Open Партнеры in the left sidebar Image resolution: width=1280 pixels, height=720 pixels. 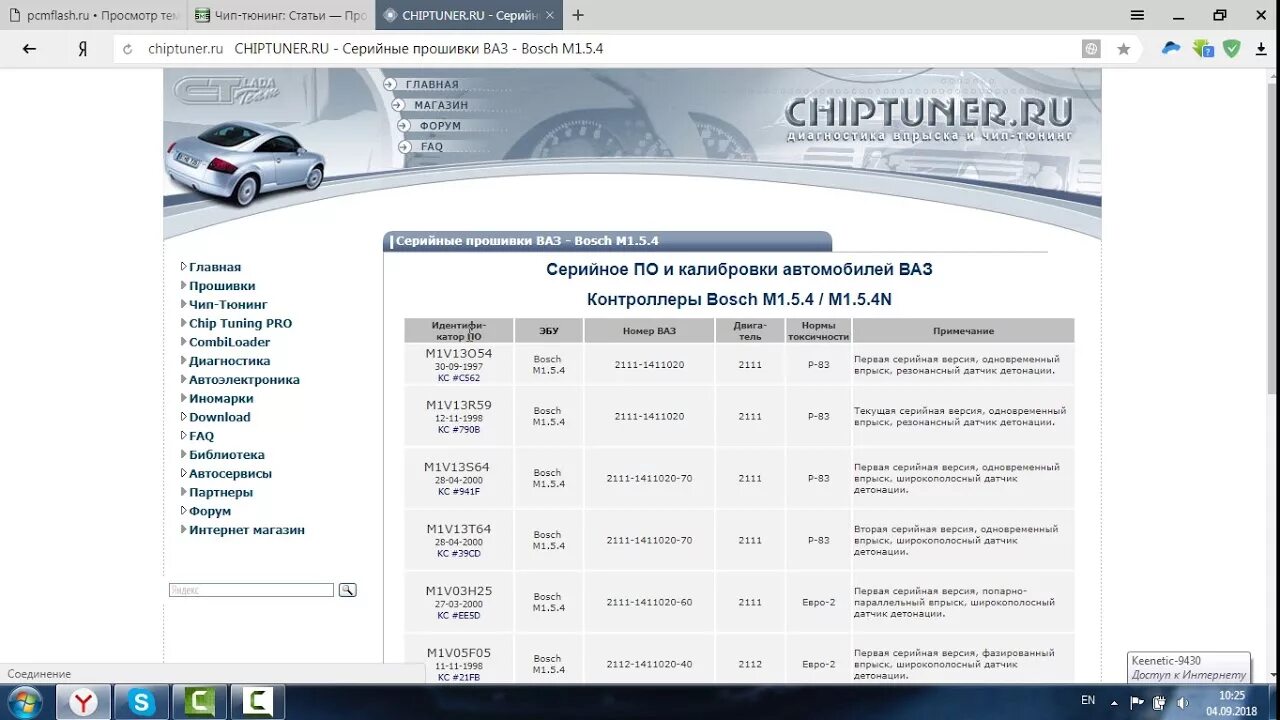coord(221,493)
